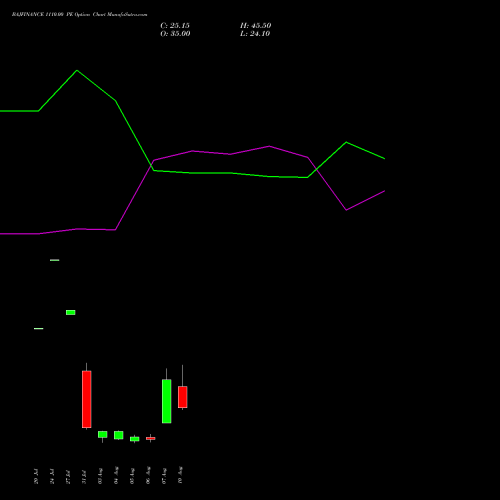
Task: Select the 31 Jul date label
Action: (84, 476)
